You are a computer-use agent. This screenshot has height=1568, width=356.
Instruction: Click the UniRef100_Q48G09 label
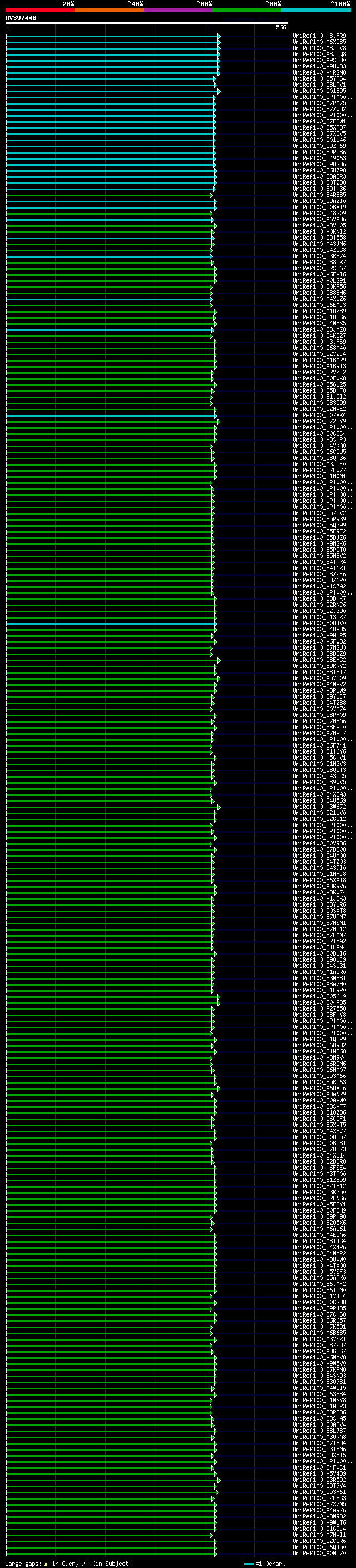(319, 214)
